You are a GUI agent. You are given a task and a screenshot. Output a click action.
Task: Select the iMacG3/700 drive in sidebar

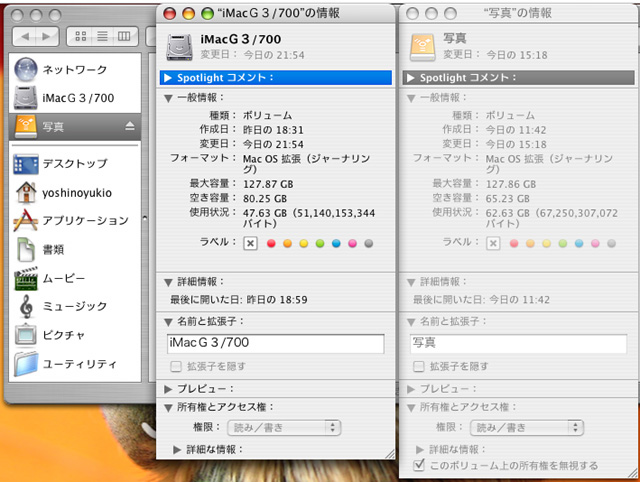(x=75, y=98)
